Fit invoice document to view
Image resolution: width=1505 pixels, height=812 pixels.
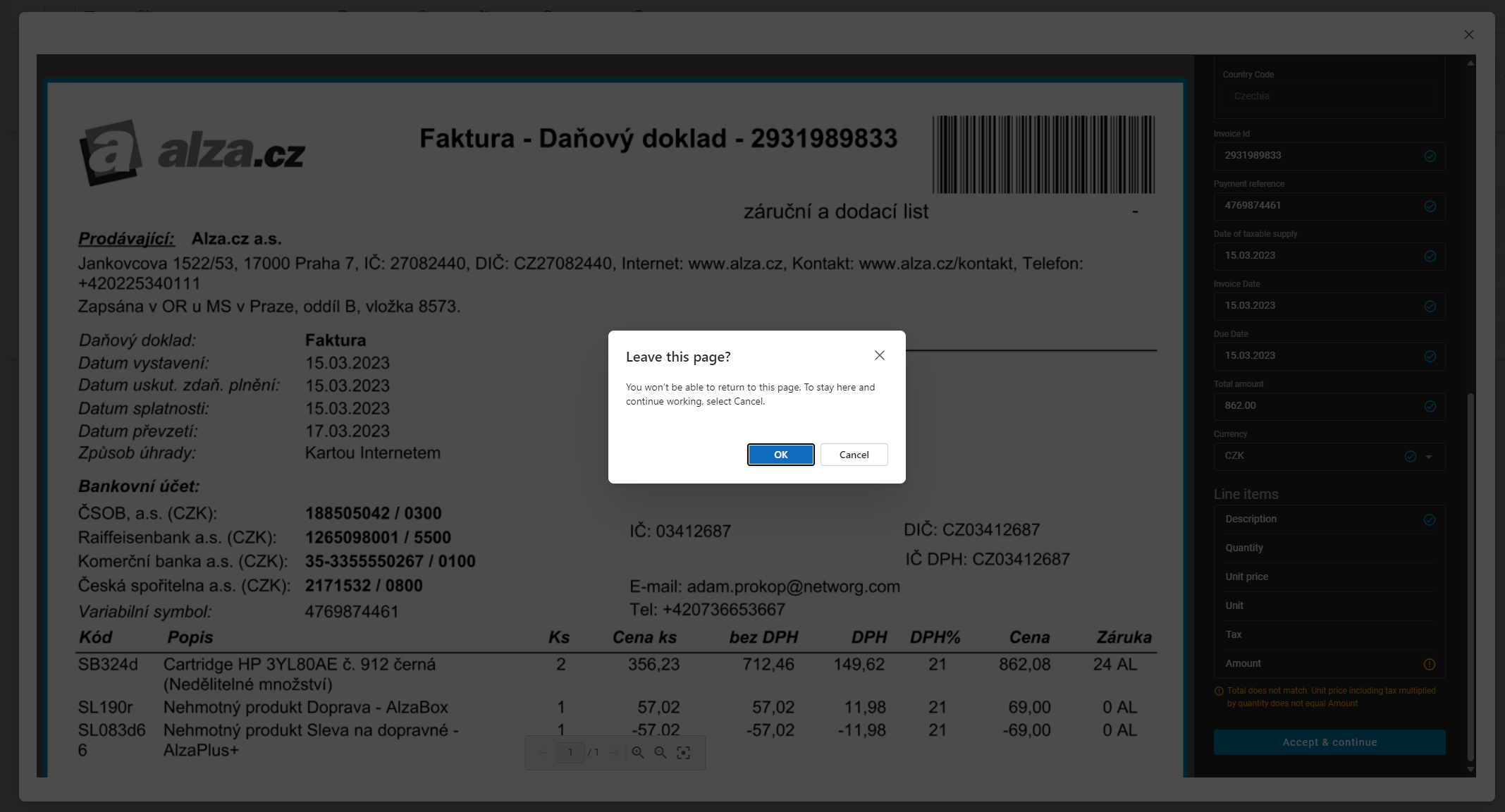(684, 753)
